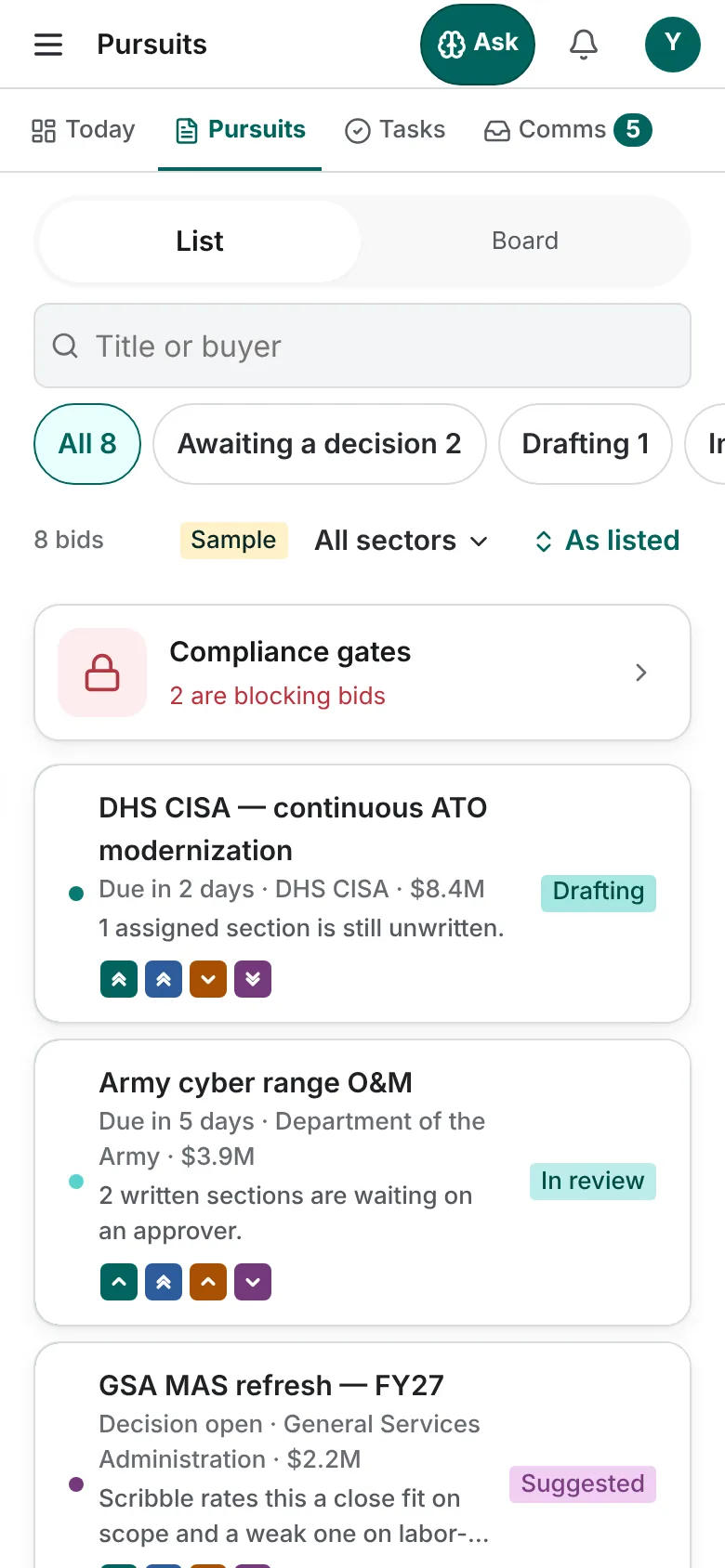This screenshot has width=725, height=1568.
Task: Click the Pursuits page title
Action: 152,45
